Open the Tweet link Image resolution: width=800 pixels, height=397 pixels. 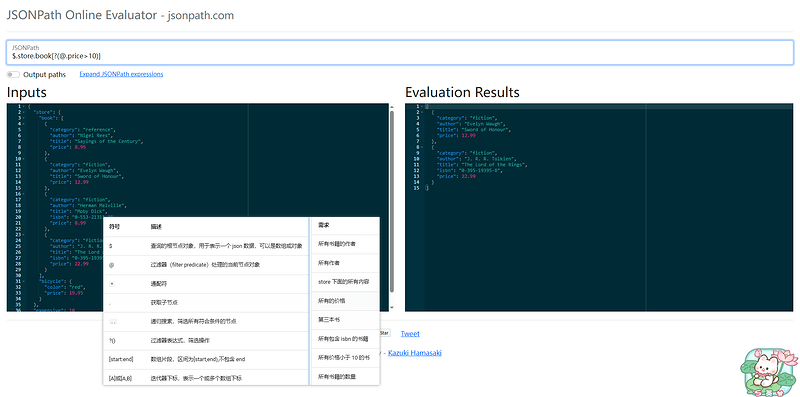(x=410, y=334)
